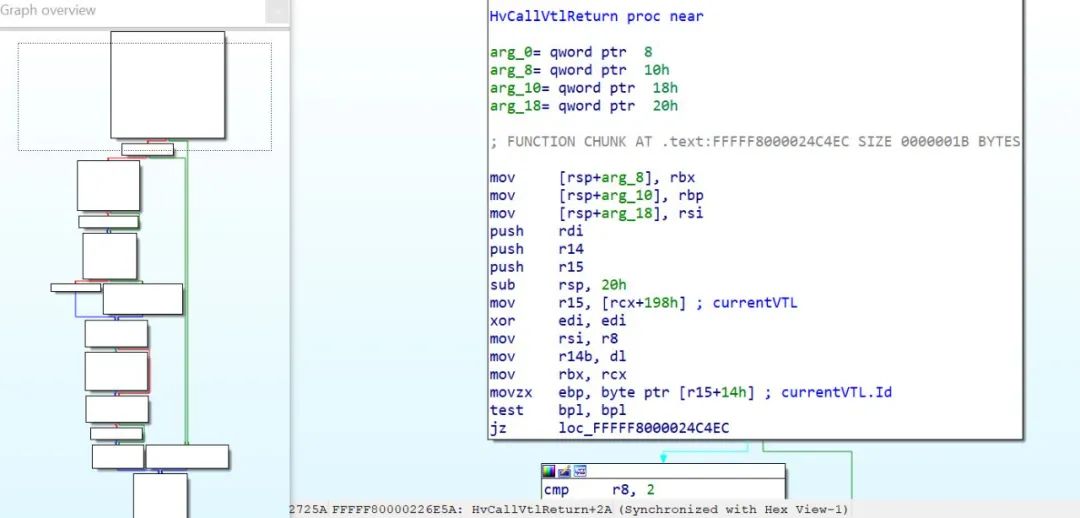
Task: Click 'mov r15, [rcx+198h]' instruction
Action: [x=588, y=303]
